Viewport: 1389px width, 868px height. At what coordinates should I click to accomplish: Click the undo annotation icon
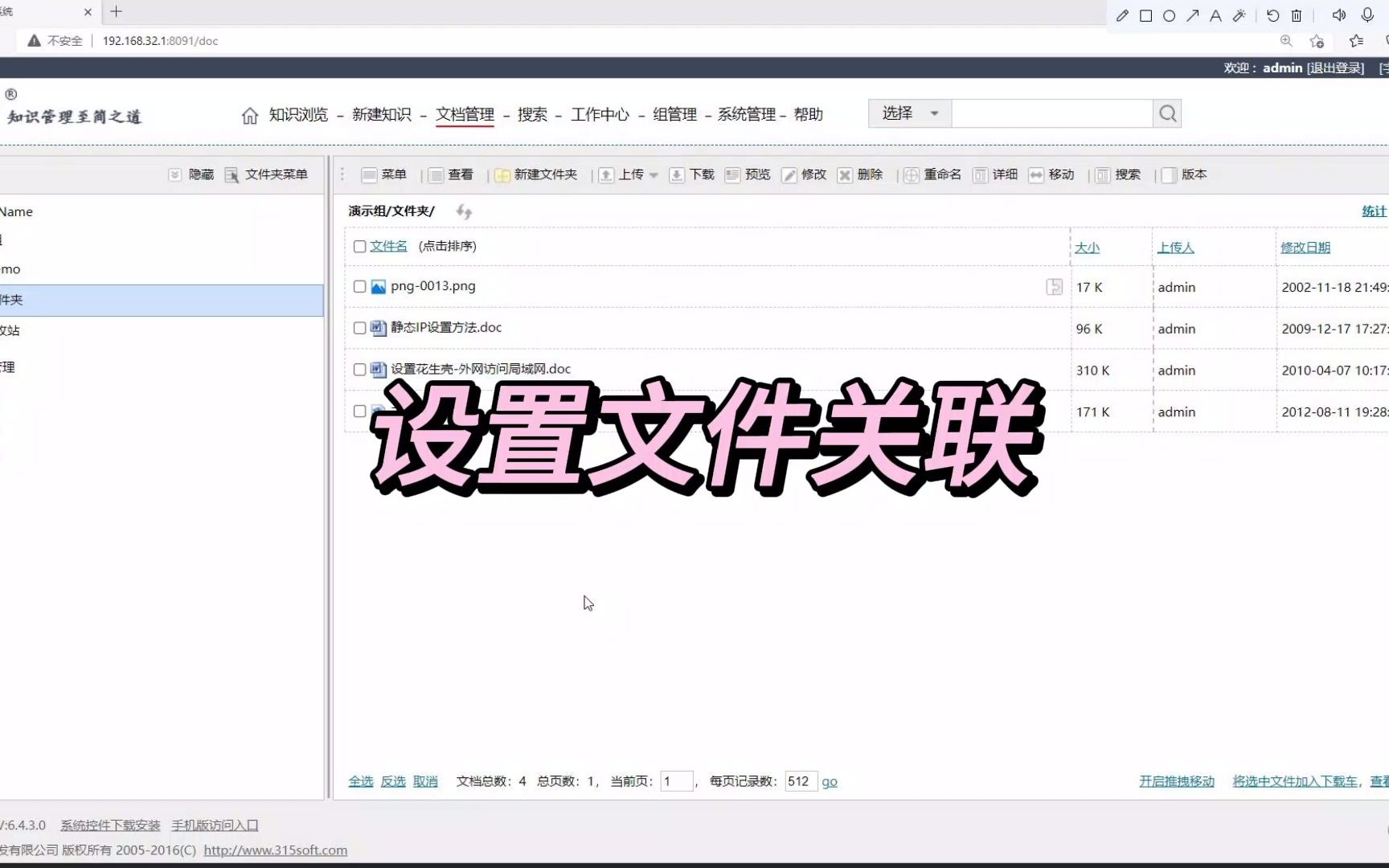(x=1272, y=15)
